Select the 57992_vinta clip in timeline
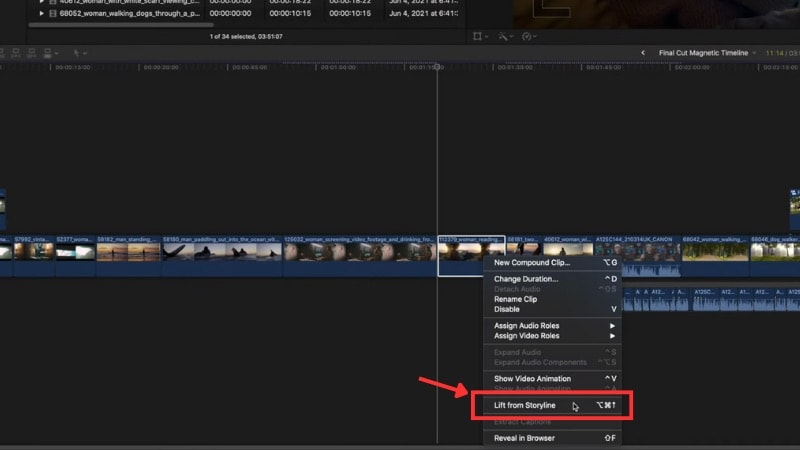Screen dimensions: 800x450 [x=34, y=255]
